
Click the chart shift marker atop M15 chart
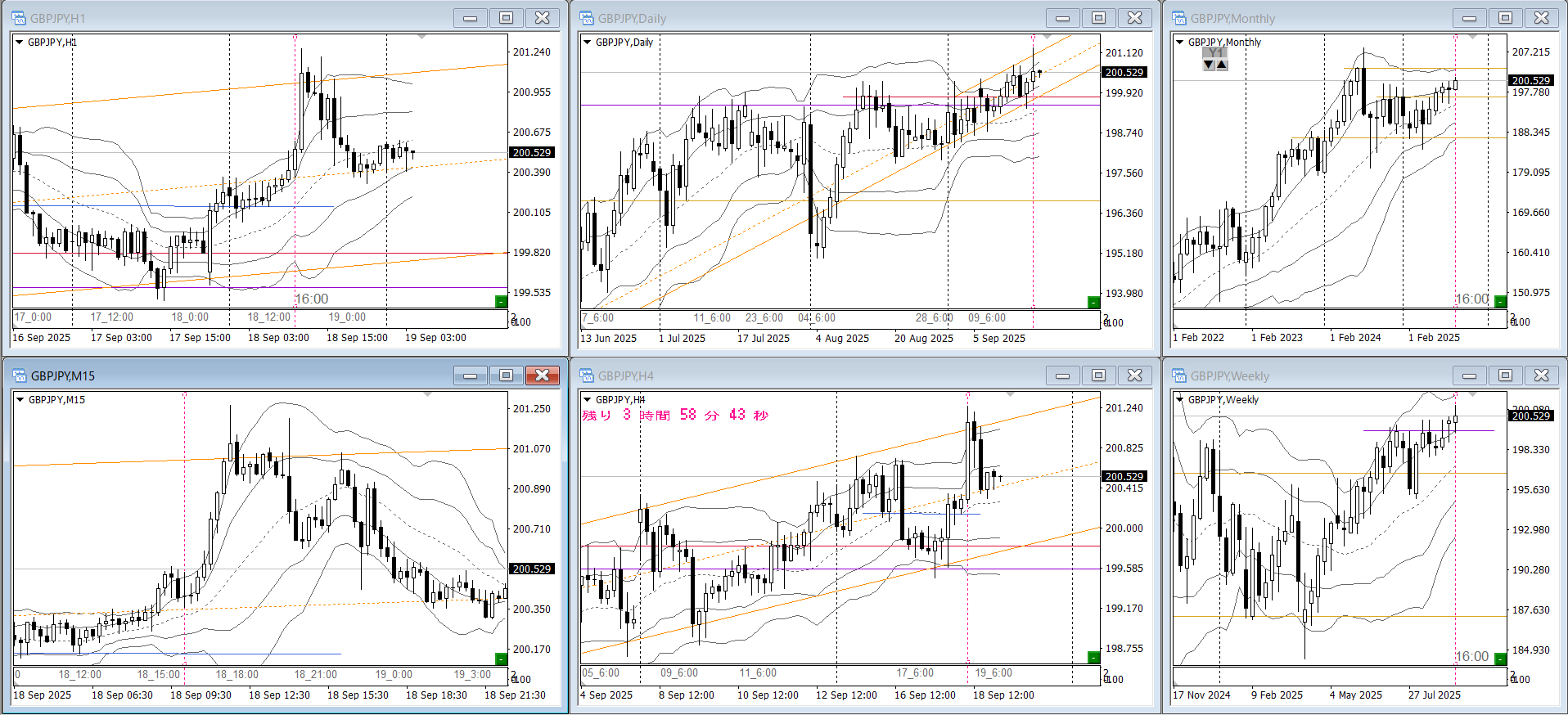click(427, 394)
